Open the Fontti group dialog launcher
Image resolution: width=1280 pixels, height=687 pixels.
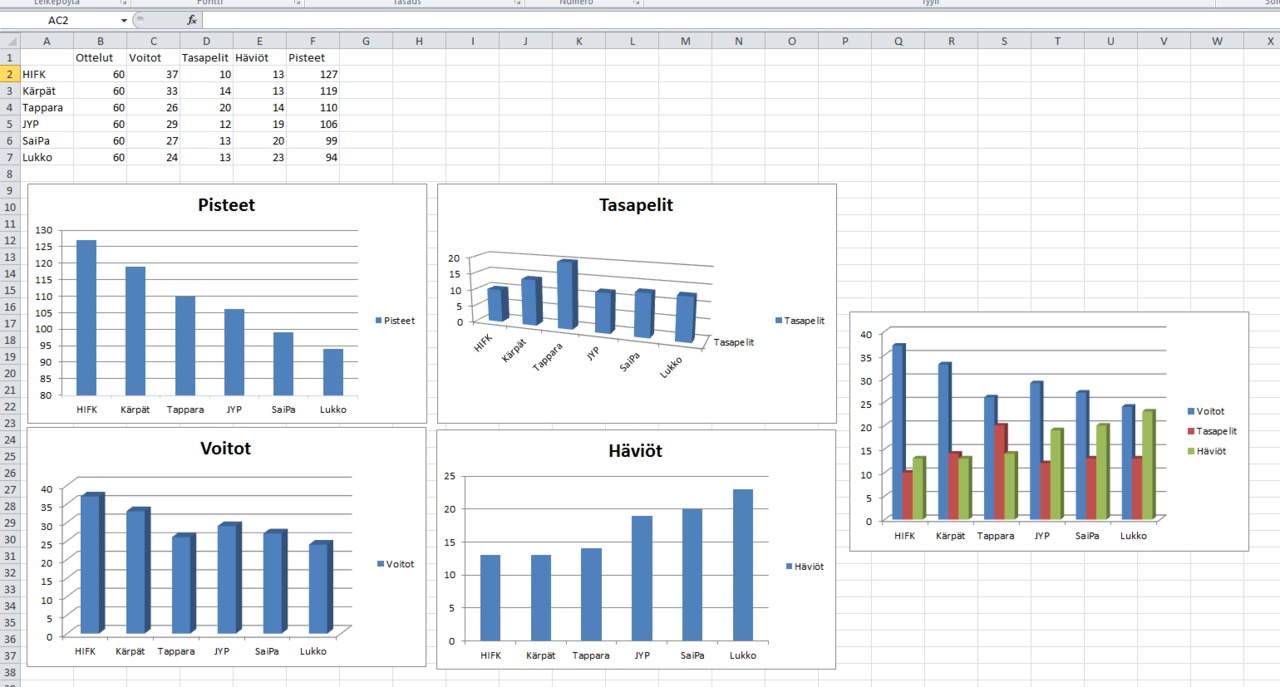(x=298, y=3)
